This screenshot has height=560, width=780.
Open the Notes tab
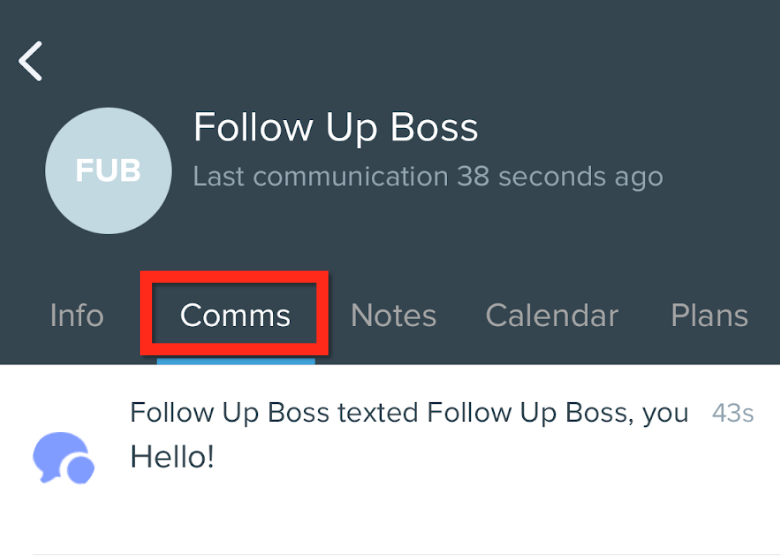pyautogui.click(x=393, y=315)
